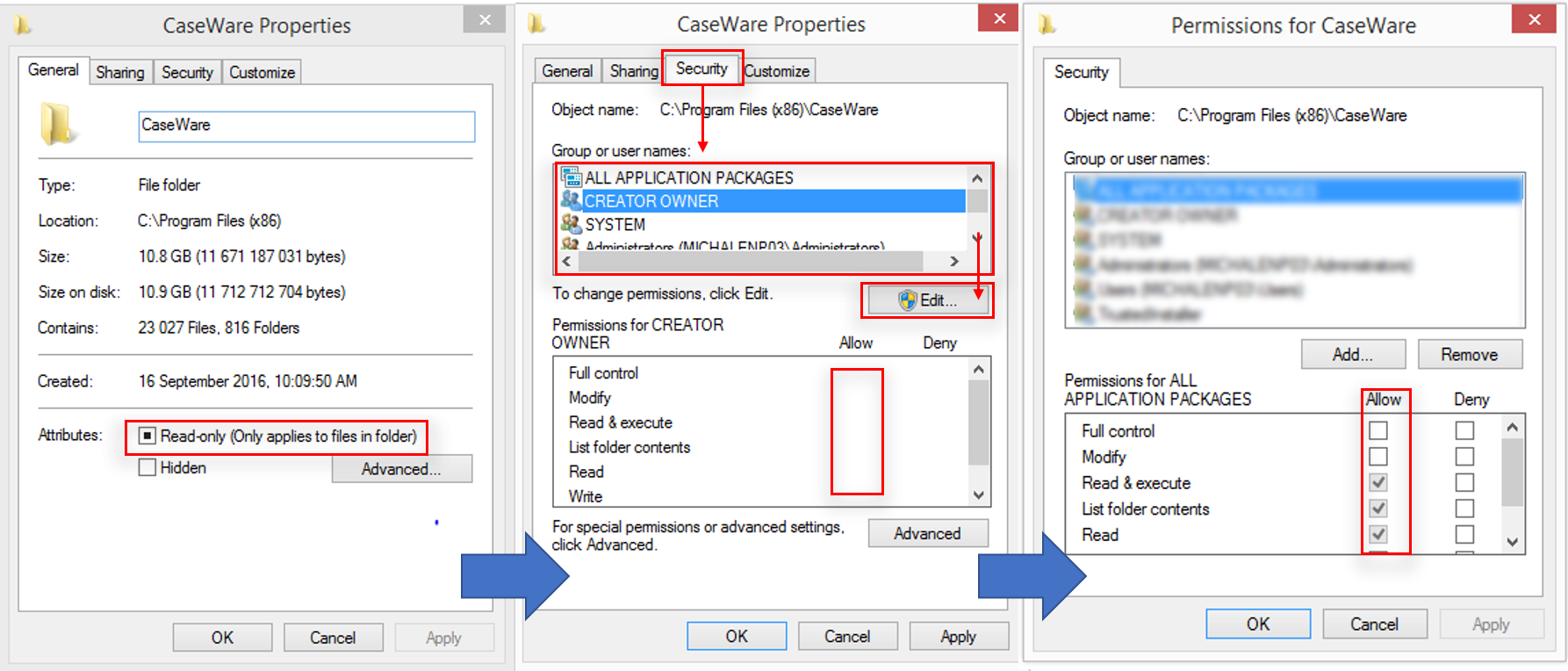Click the CaseWare folder name field
The image size is (1568, 671).
(x=306, y=126)
